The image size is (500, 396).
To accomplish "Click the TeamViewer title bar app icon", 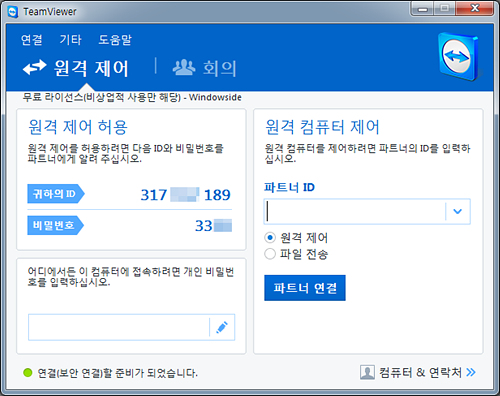I will coord(13,12).
